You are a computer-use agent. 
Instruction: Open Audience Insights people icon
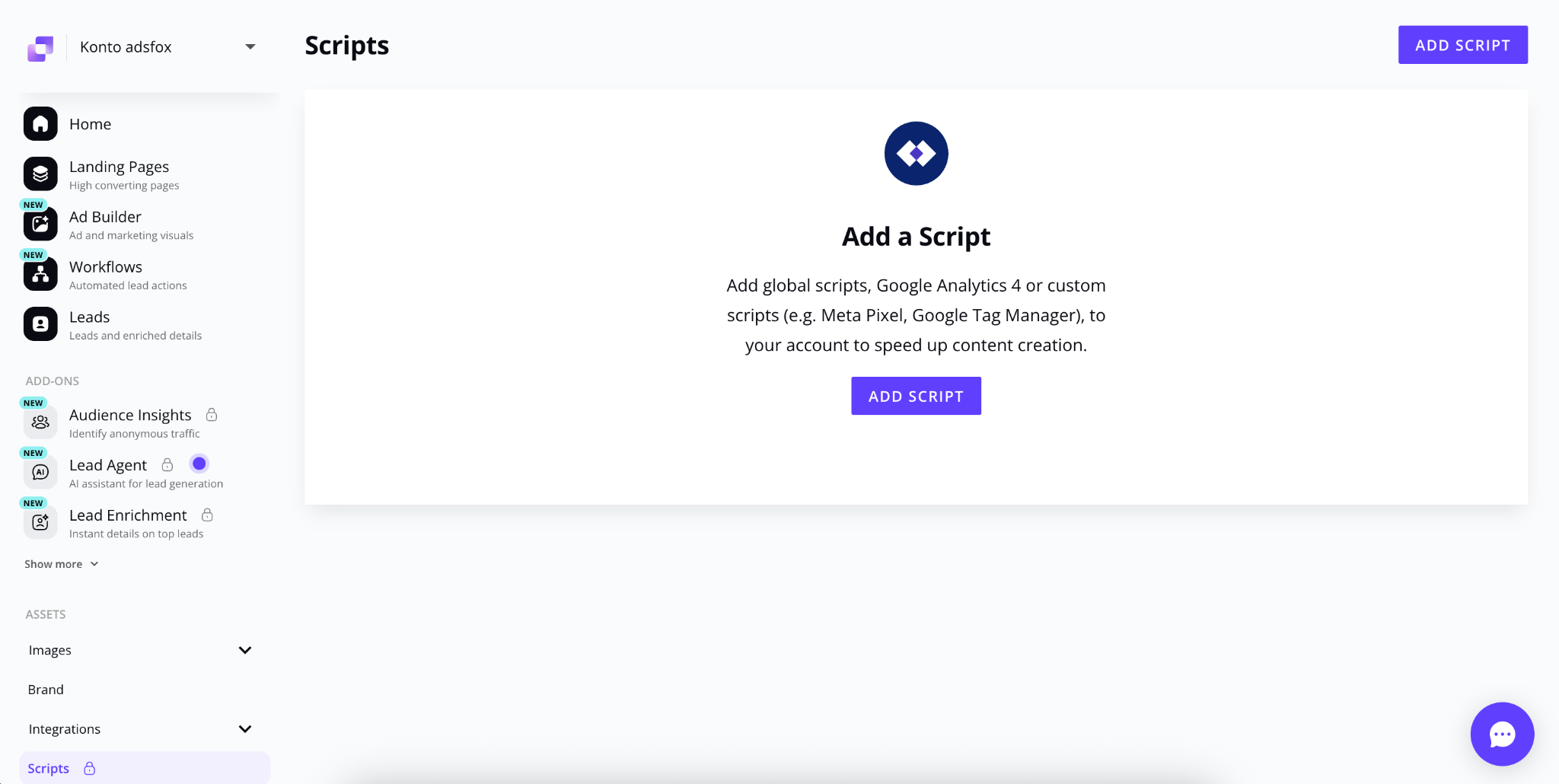40,422
